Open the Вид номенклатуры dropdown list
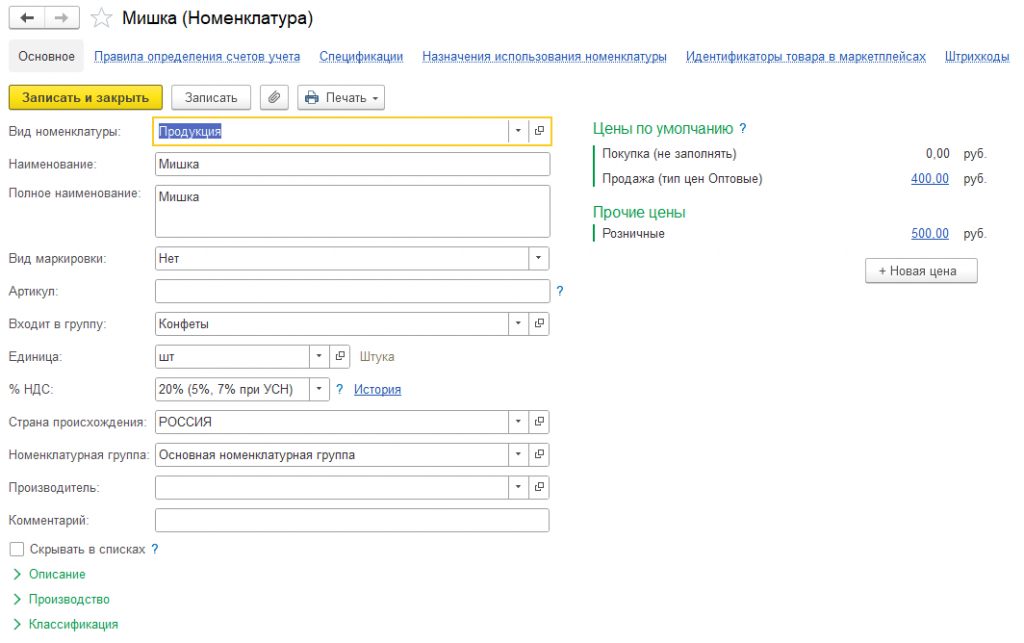The image size is (1024, 643). 519,131
